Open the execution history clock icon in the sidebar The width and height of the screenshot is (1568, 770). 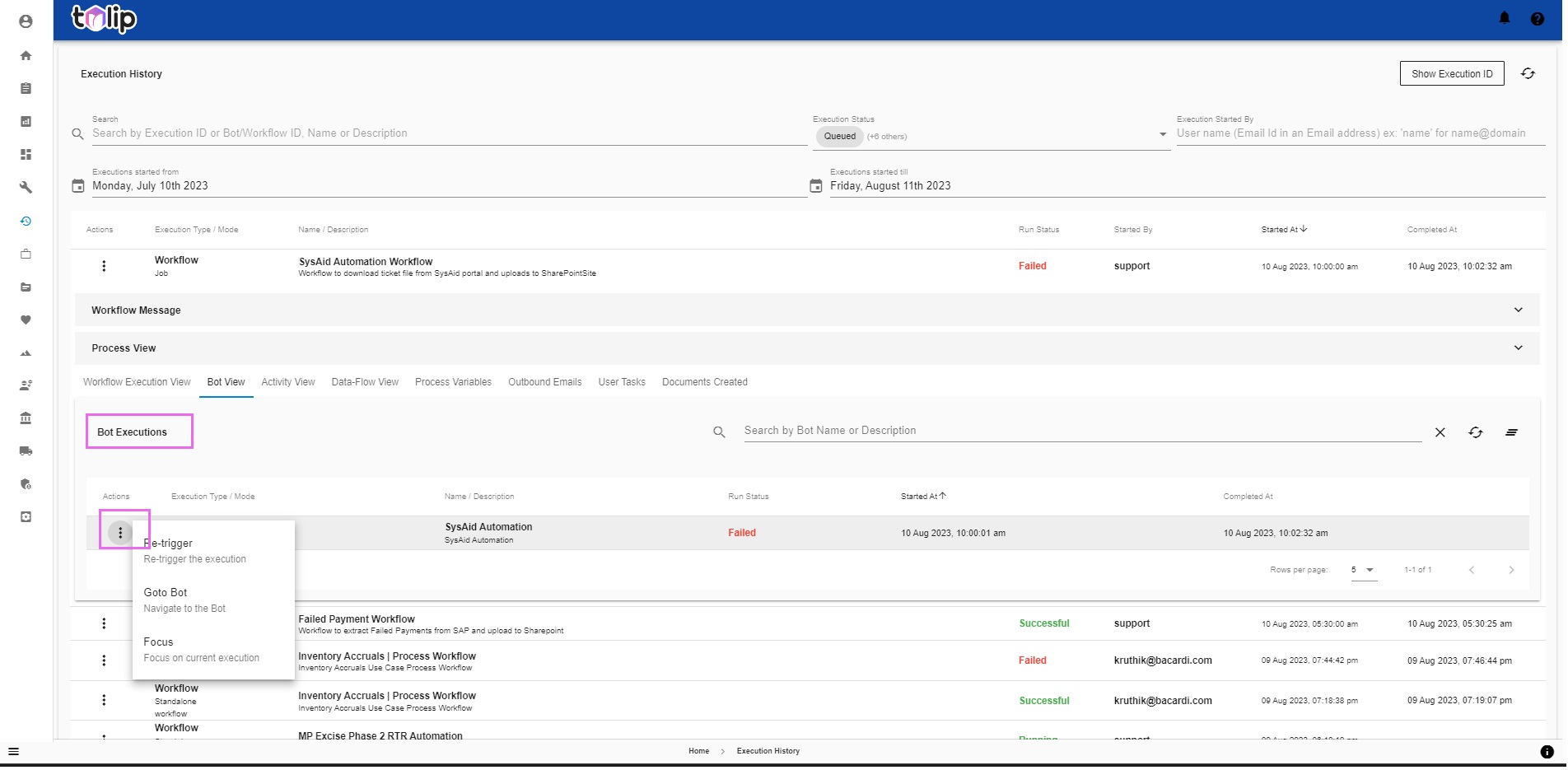click(26, 221)
